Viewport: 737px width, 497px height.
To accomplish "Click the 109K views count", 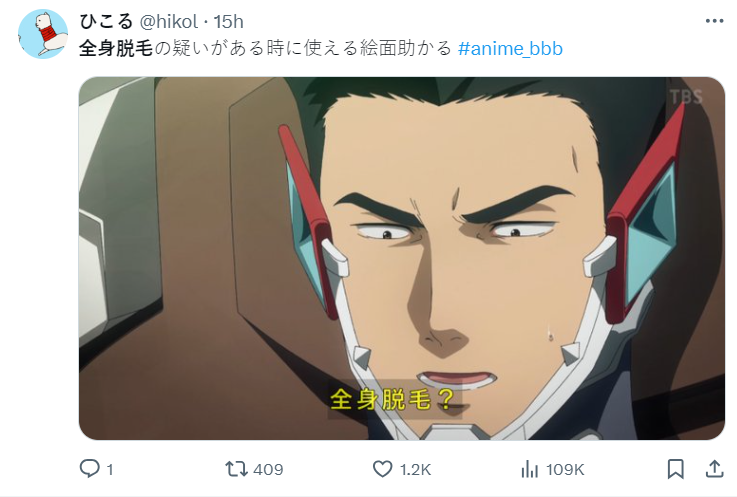I will (565, 469).
